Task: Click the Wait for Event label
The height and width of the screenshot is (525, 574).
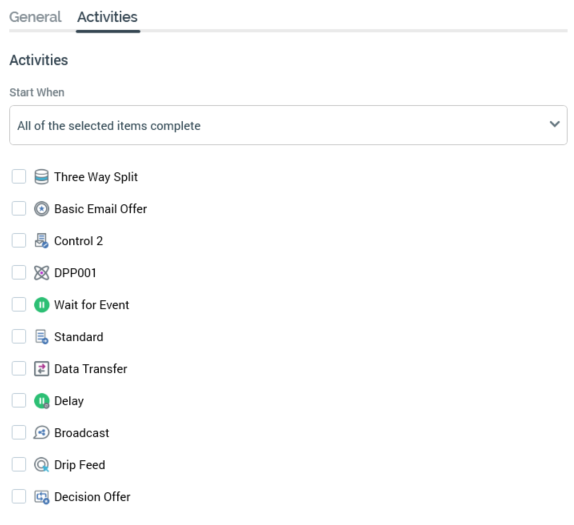Action: point(92,305)
